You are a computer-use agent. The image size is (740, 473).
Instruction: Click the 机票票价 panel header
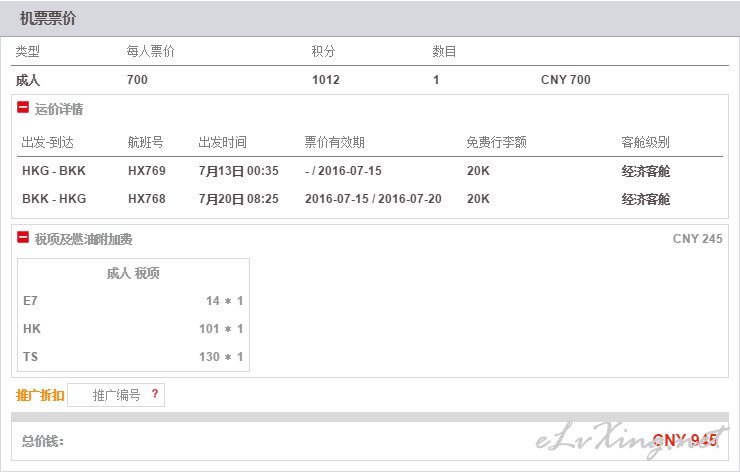(370, 18)
